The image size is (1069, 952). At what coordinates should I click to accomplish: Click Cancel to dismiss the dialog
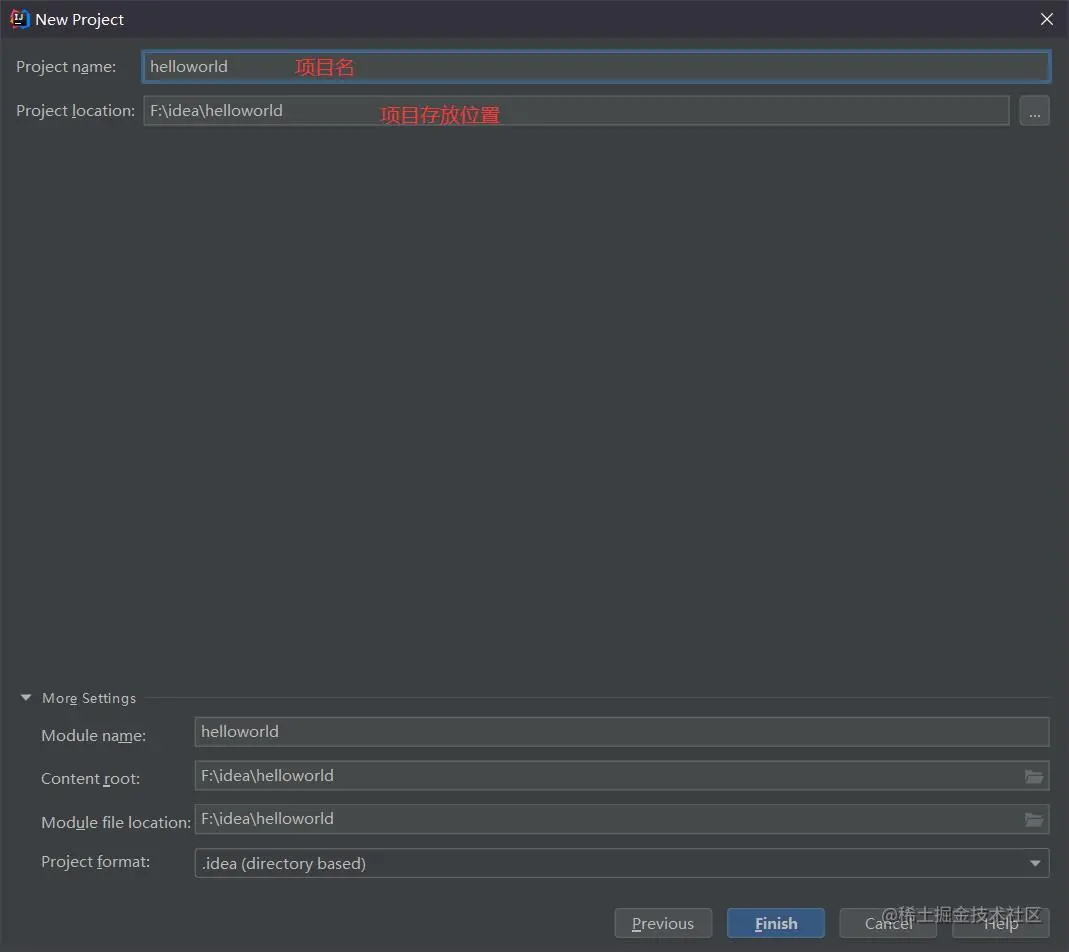tap(887, 923)
